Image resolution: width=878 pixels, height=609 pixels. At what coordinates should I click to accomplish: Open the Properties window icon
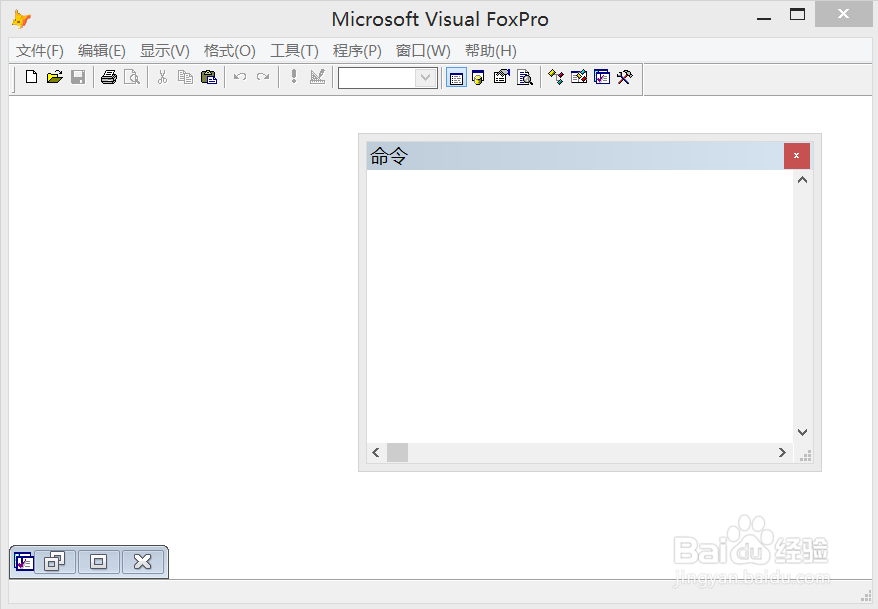[x=502, y=77]
